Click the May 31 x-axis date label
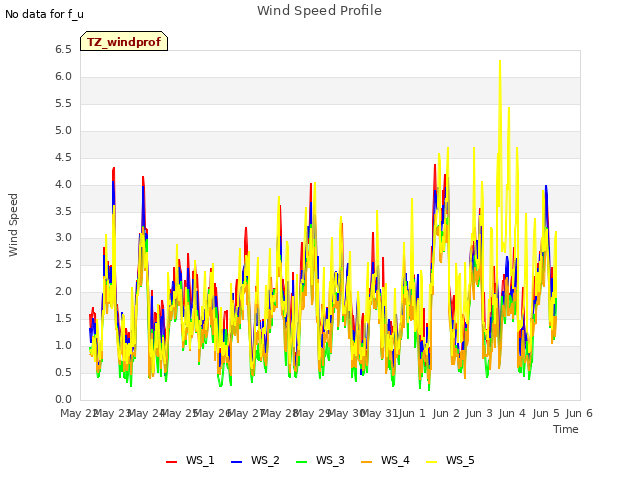Screen dimensions: 640x480 click(x=379, y=413)
